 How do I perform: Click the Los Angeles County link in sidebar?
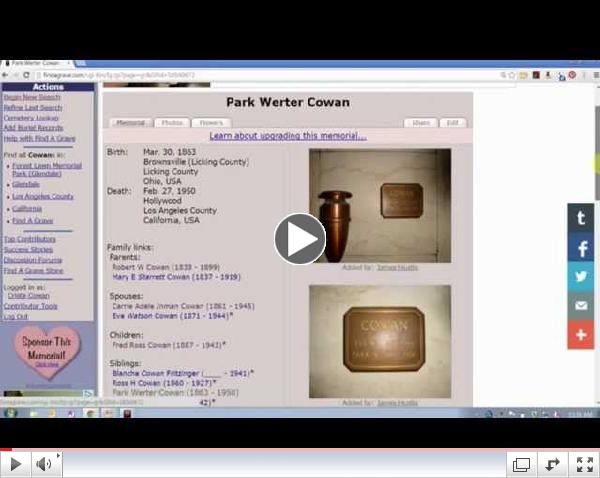pyautogui.click(x=43, y=196)
